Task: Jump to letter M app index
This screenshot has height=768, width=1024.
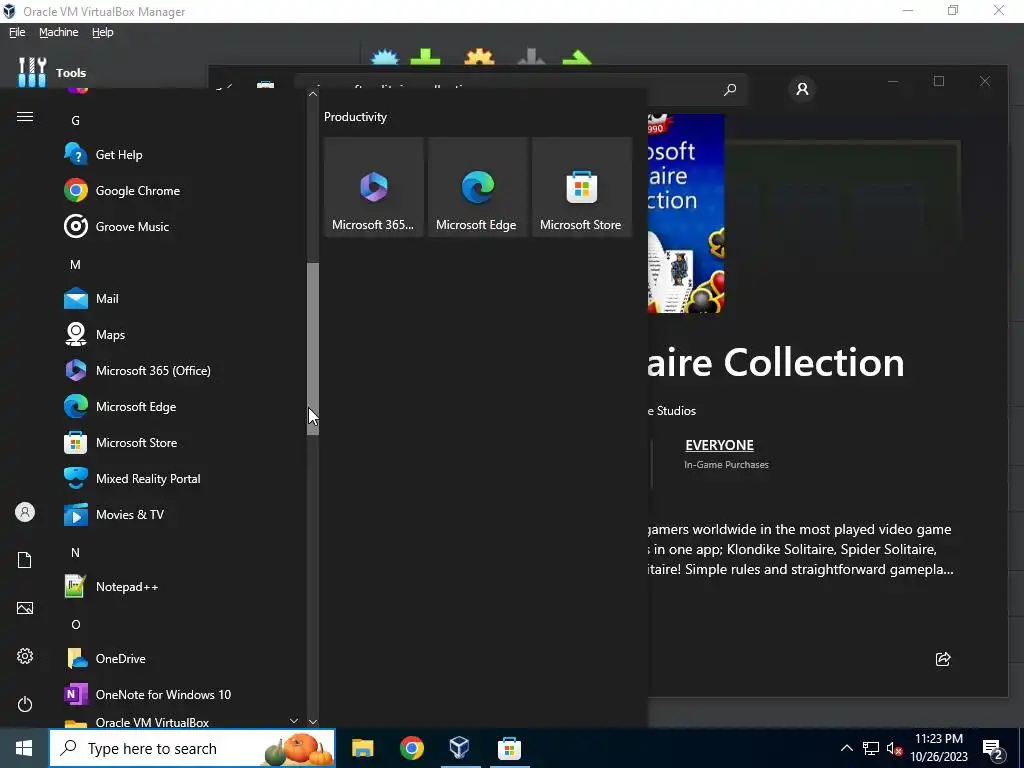Action: [x=75, y=264]
